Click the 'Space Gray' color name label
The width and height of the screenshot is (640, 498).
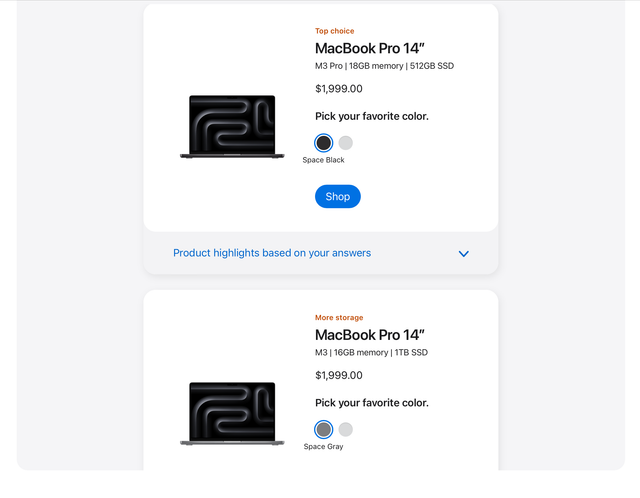[323, 447]
